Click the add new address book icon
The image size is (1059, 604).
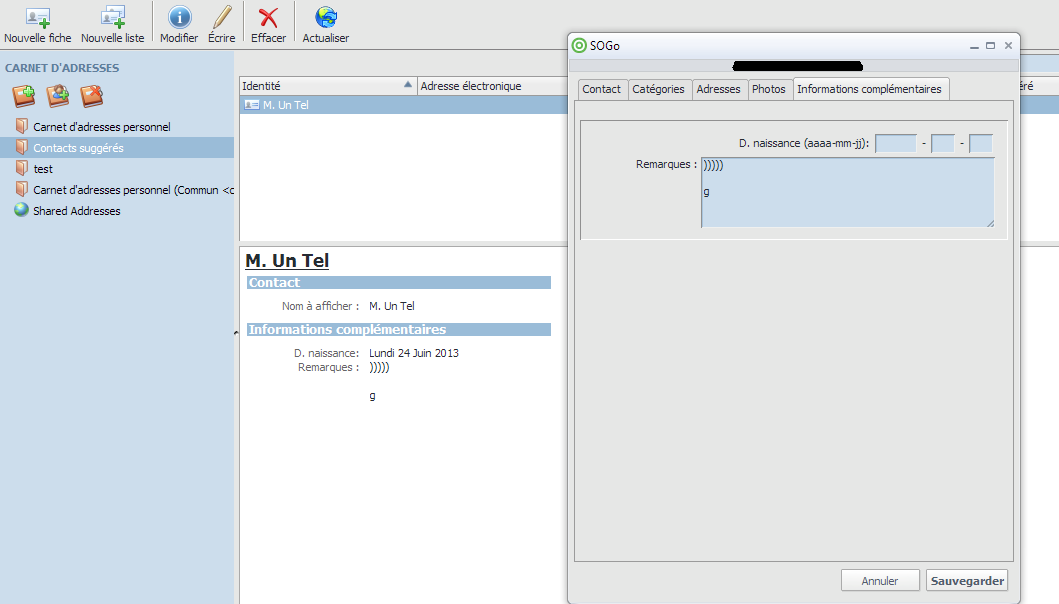[x=24, y=96]
